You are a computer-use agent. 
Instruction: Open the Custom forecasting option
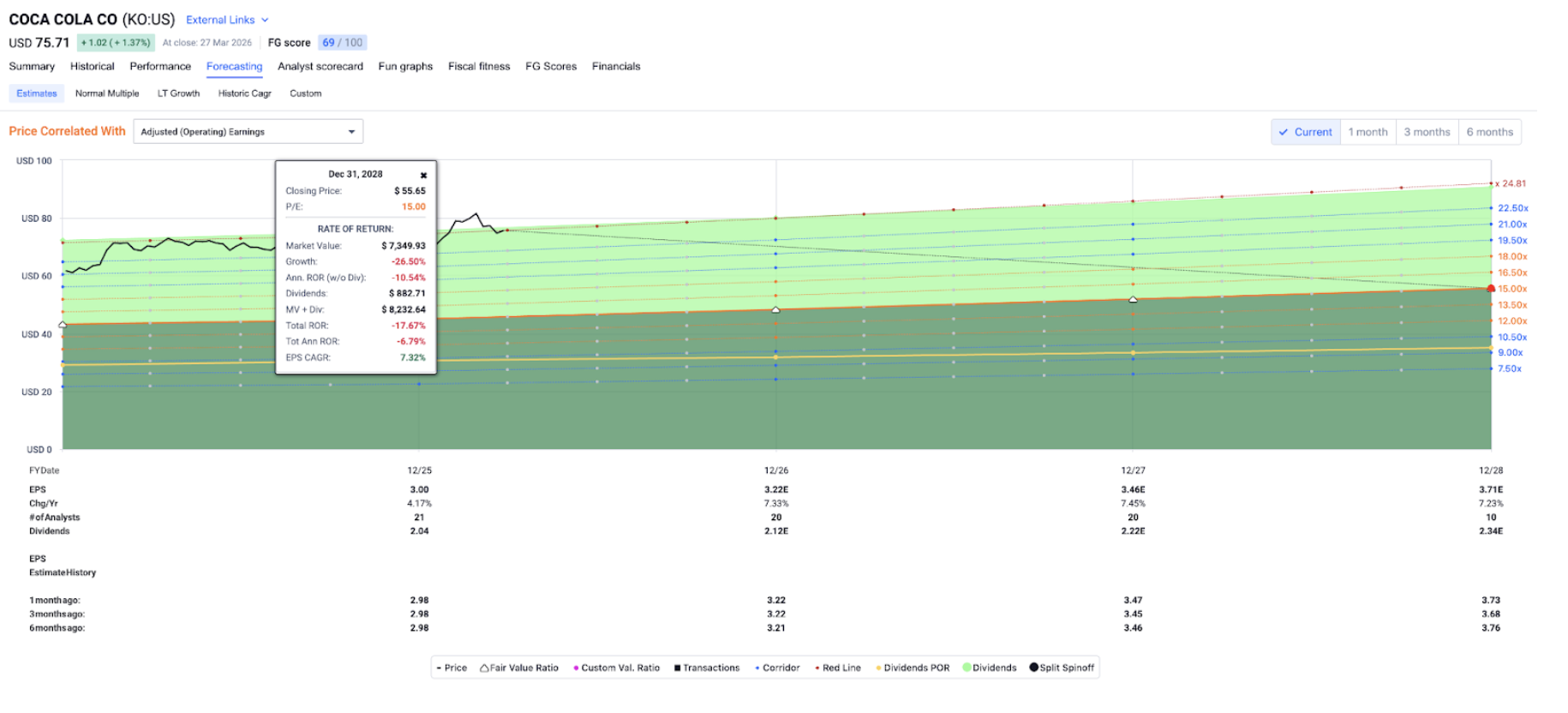coord(305,93)
